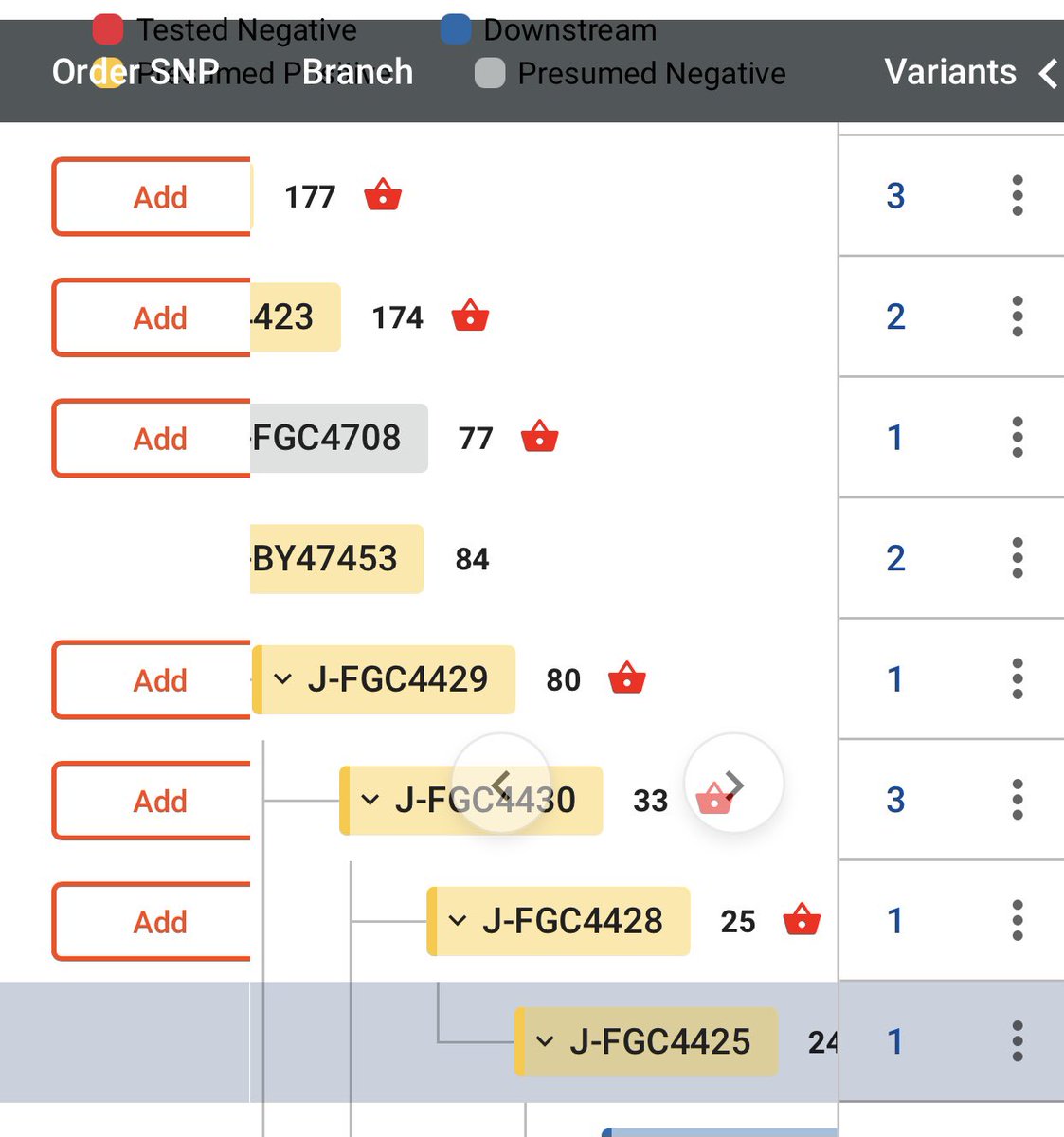Screen dimensions: 1064x1137
Task: Click Add for J-FGC4428
Action: click(x=152, y=921)
